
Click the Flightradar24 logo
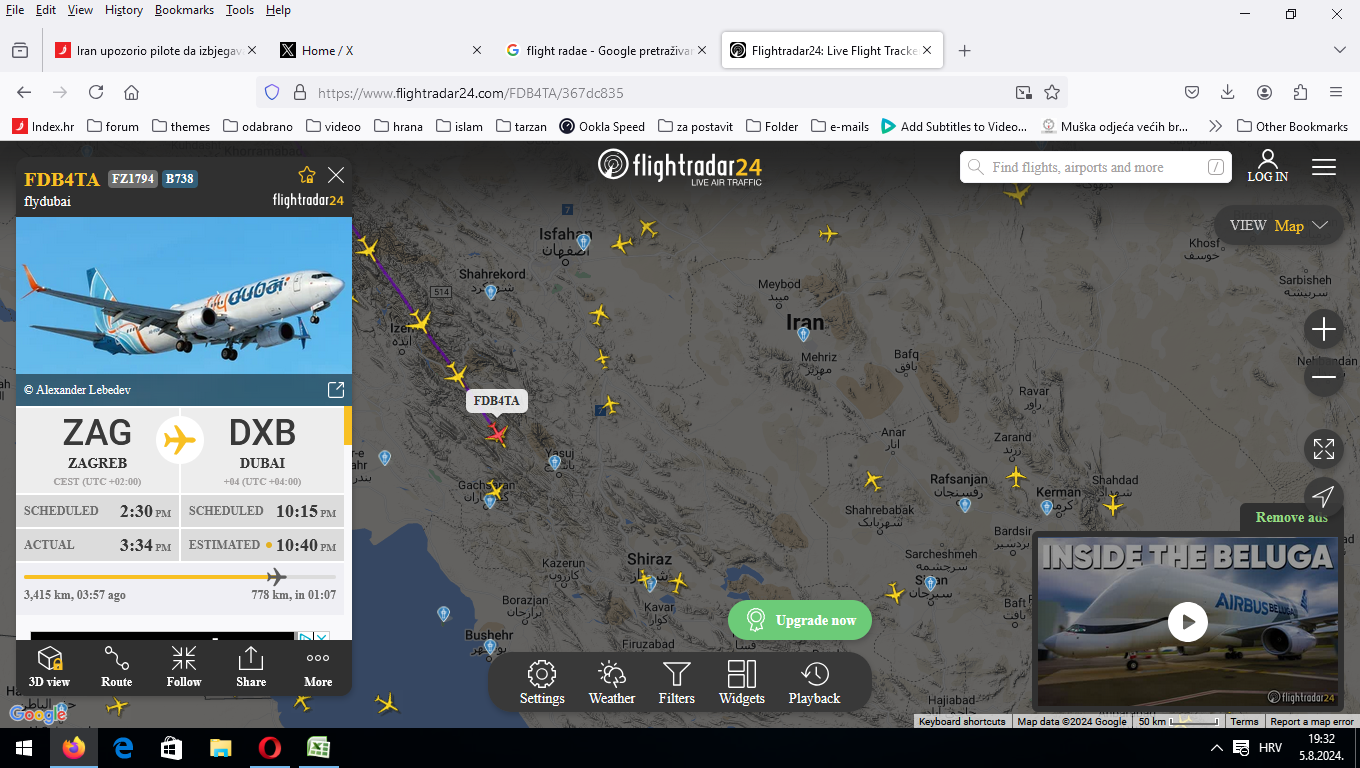(680, 165)
